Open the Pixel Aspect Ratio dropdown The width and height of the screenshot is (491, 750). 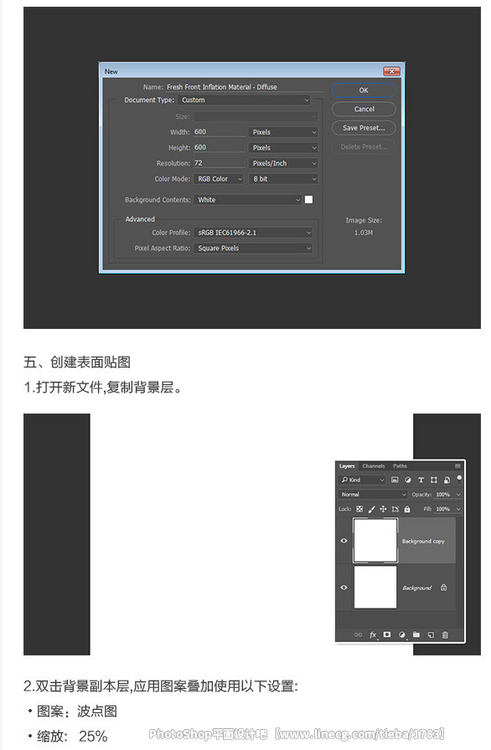coord(253,248)
